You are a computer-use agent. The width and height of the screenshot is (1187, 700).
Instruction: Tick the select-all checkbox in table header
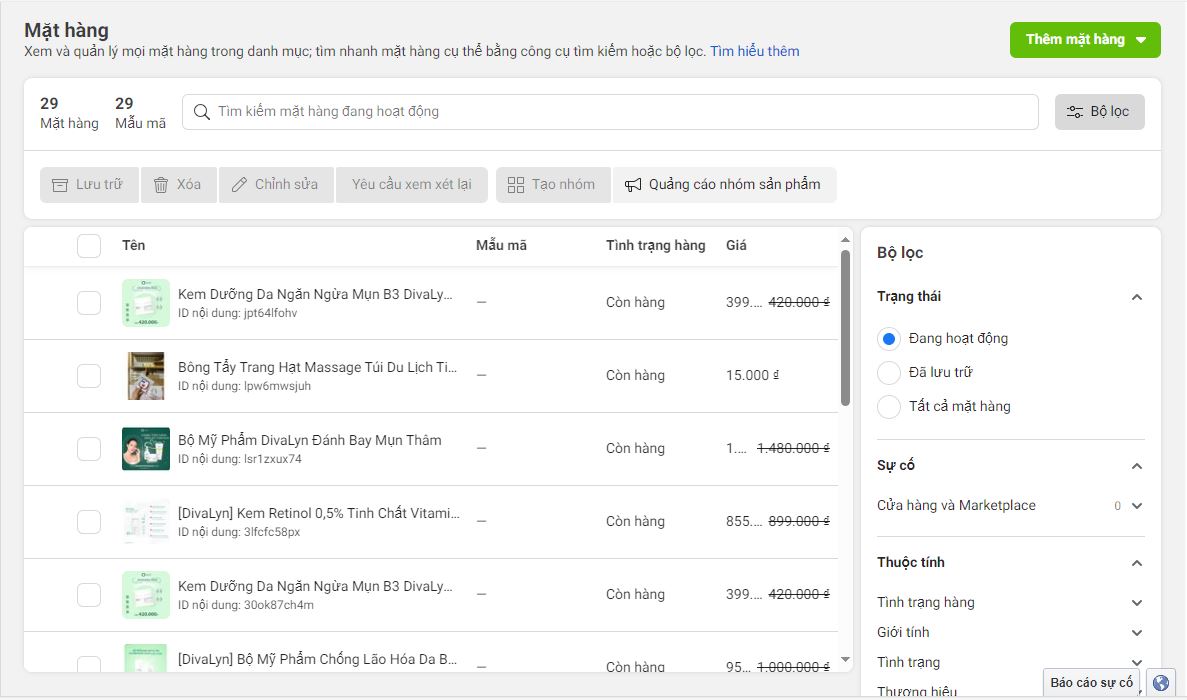tap(89, 246)
